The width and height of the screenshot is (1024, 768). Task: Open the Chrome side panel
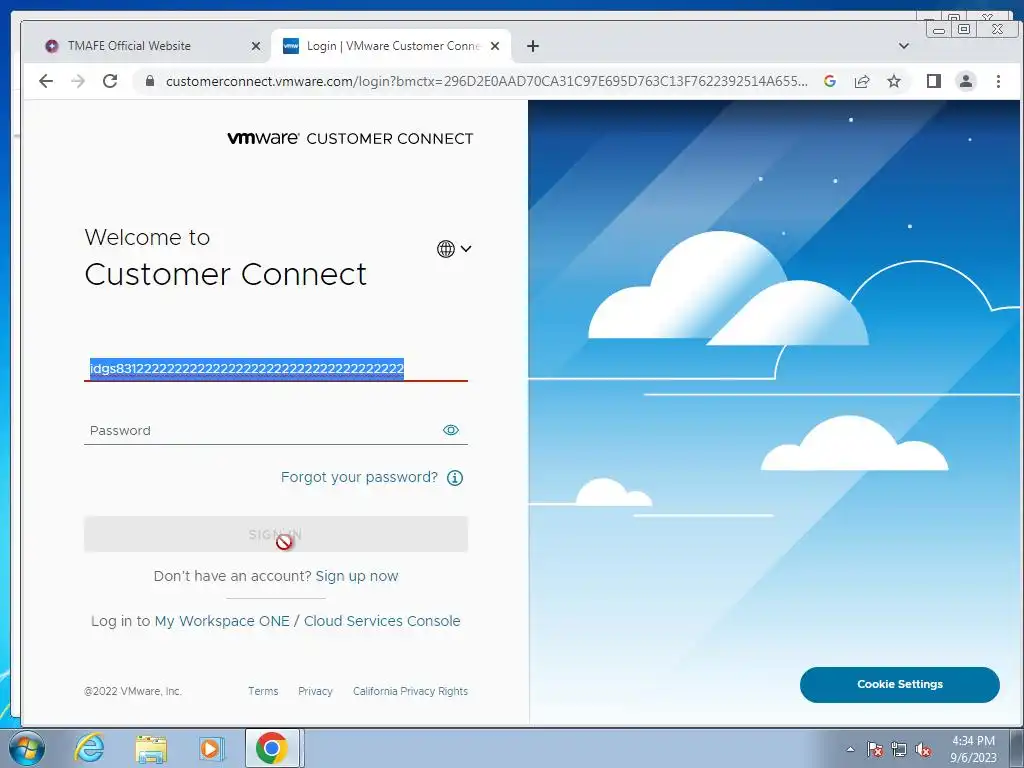click(934, 81)
